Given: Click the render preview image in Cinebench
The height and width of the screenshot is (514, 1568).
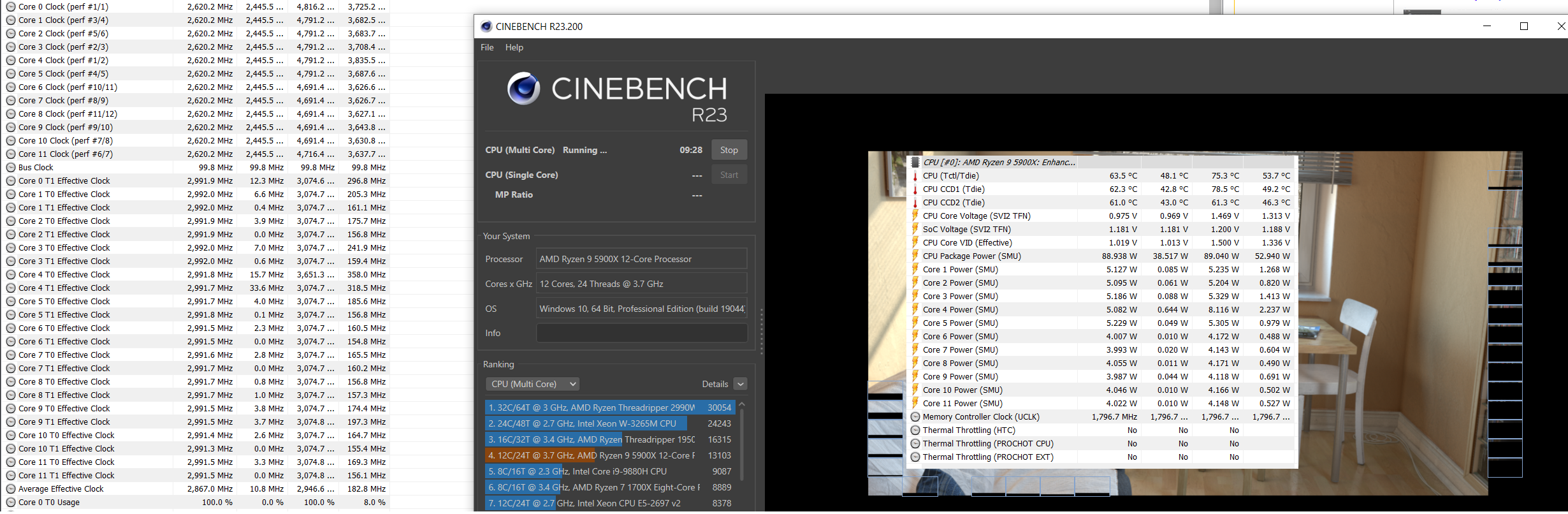Looking at the screenshot, I should tap(1194, 323).
